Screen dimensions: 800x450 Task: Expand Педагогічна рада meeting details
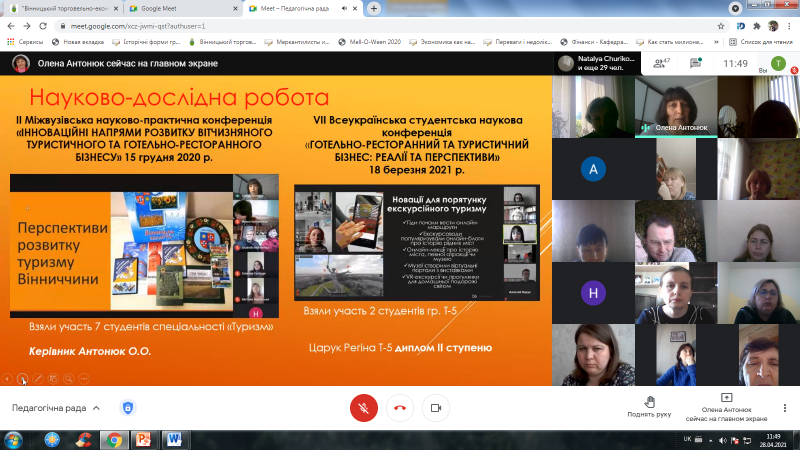(56, 408)
